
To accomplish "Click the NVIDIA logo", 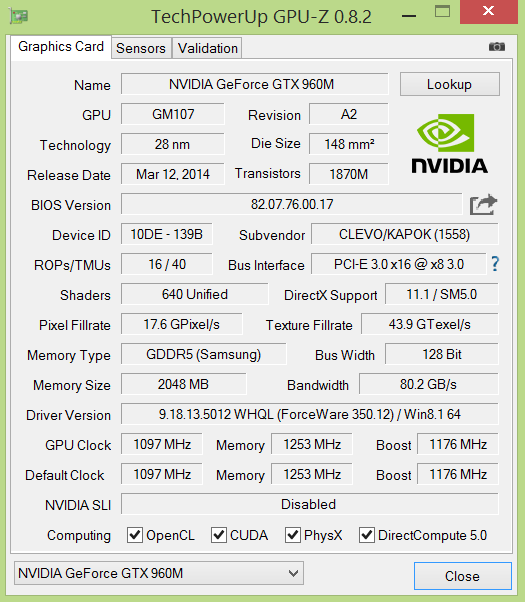I will (x=449, y=144).
